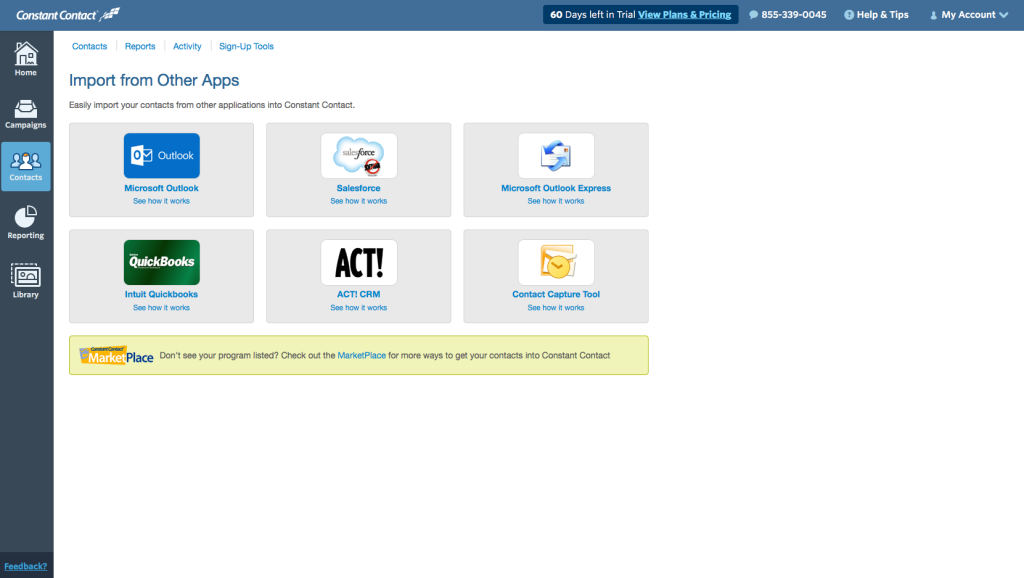Click the MarketPlace banner logo
Viewport: 1024px width, 578px height.
pos(116,355)
